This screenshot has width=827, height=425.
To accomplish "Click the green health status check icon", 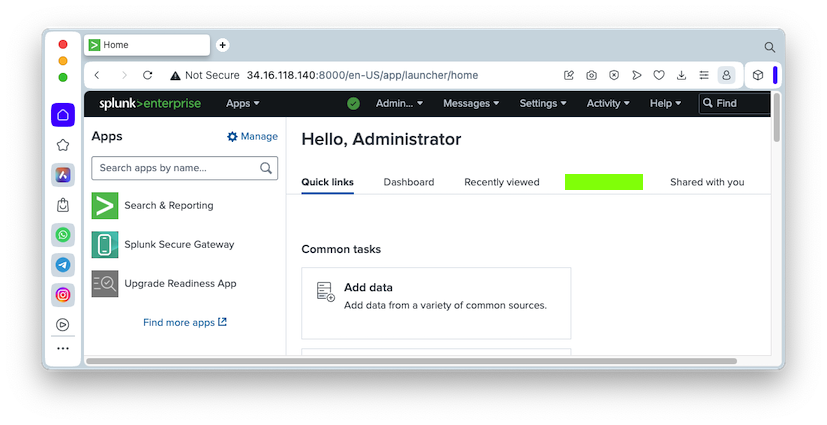I will click(353, 103).
